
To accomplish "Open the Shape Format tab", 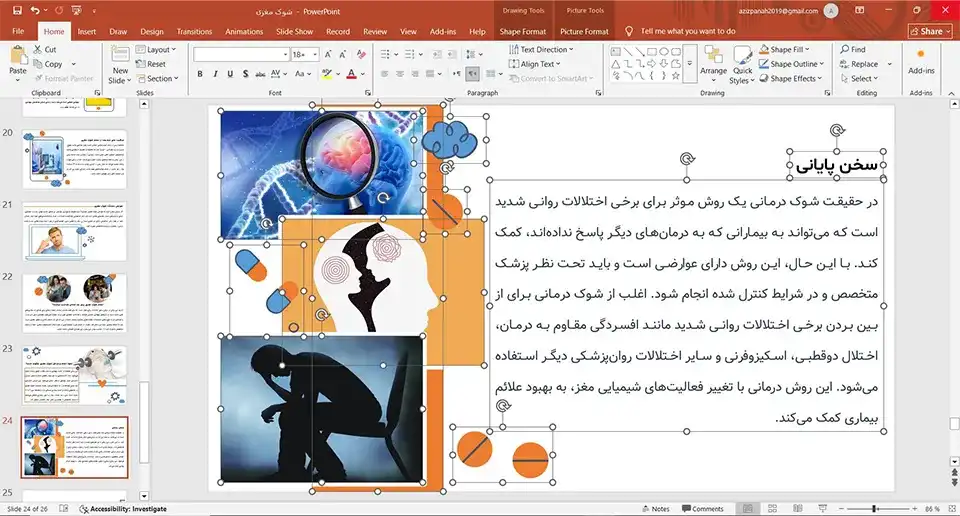I will [x=523, y=31].
